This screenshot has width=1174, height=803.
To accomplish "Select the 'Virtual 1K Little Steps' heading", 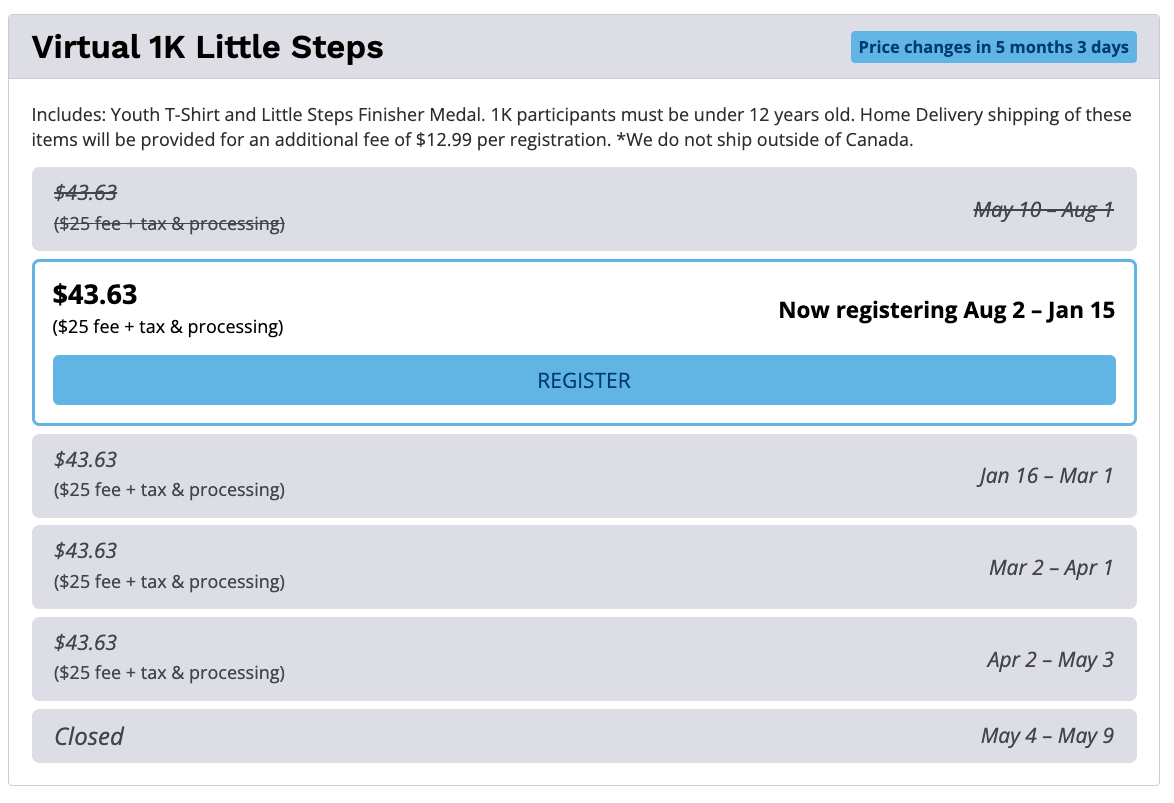I will coord(208,47).
